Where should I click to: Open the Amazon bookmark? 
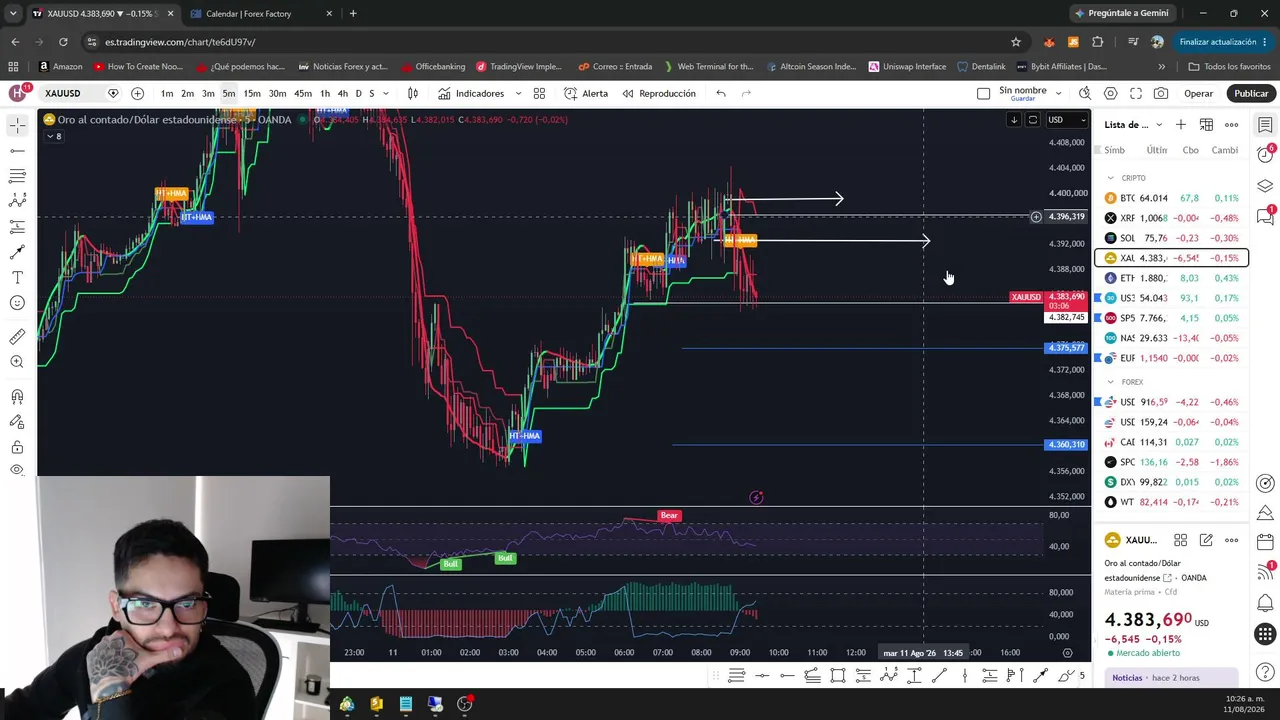(60, 67)
